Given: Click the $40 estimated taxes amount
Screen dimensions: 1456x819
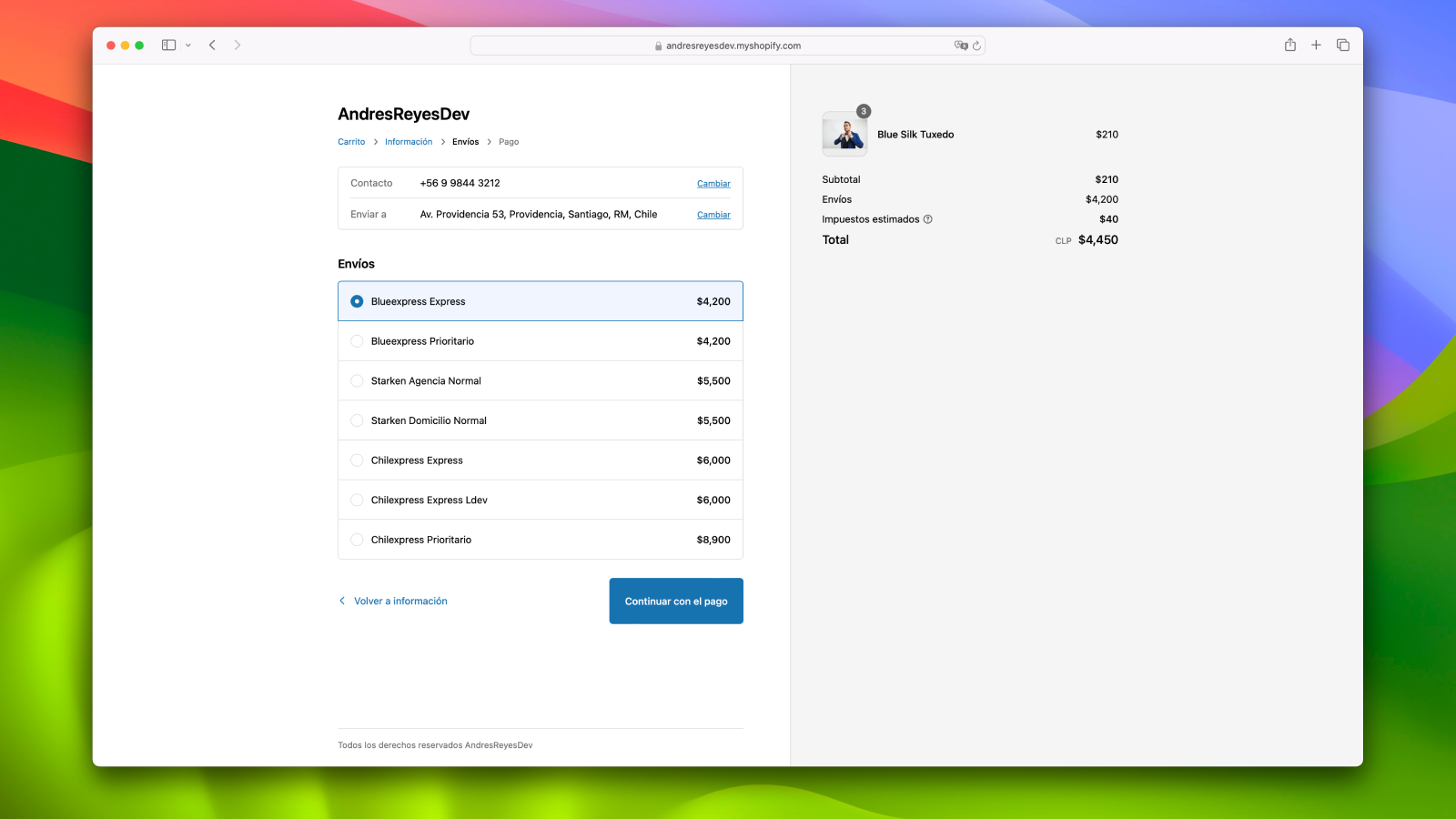Looking at the screenshot, I should (x=1108, y=219).
